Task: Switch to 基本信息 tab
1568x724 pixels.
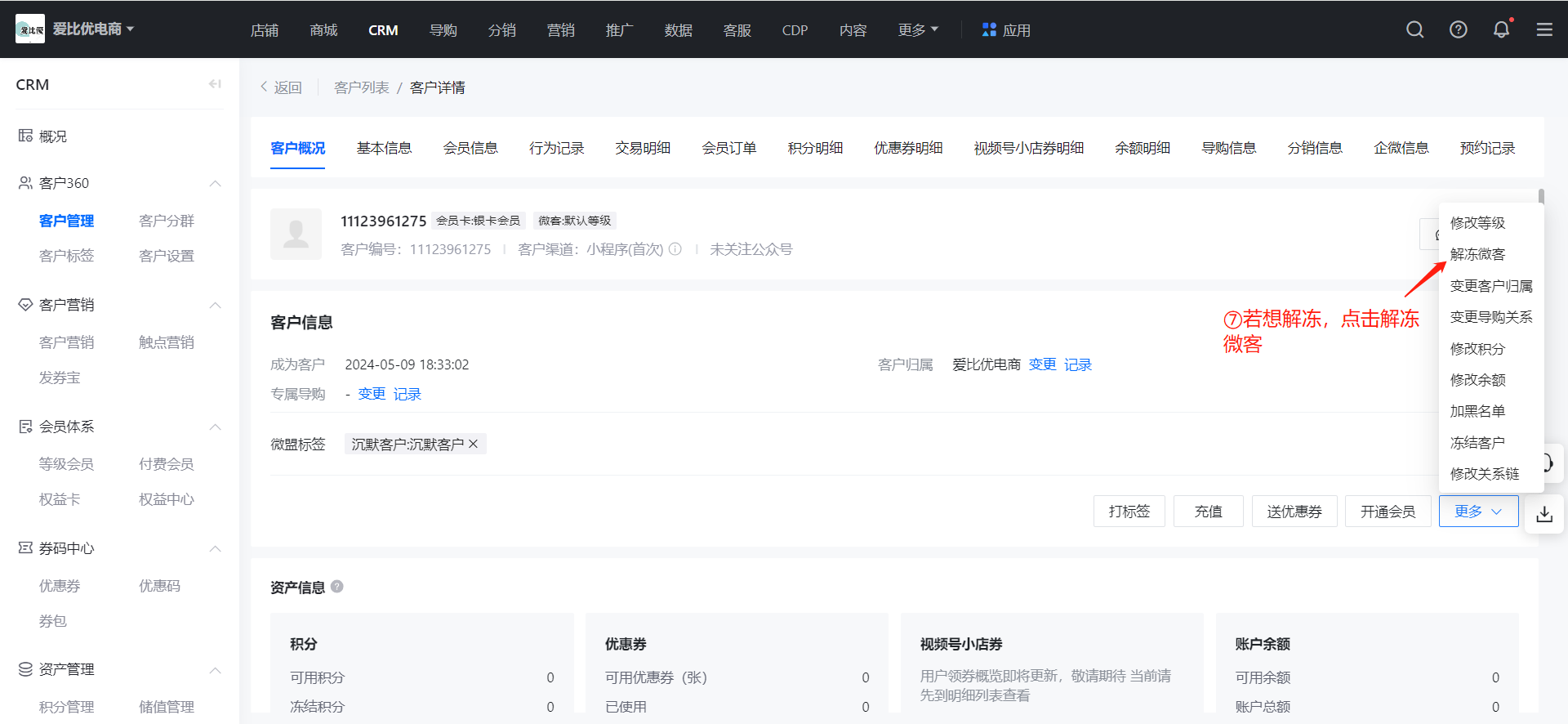Action: coord(384,148)
